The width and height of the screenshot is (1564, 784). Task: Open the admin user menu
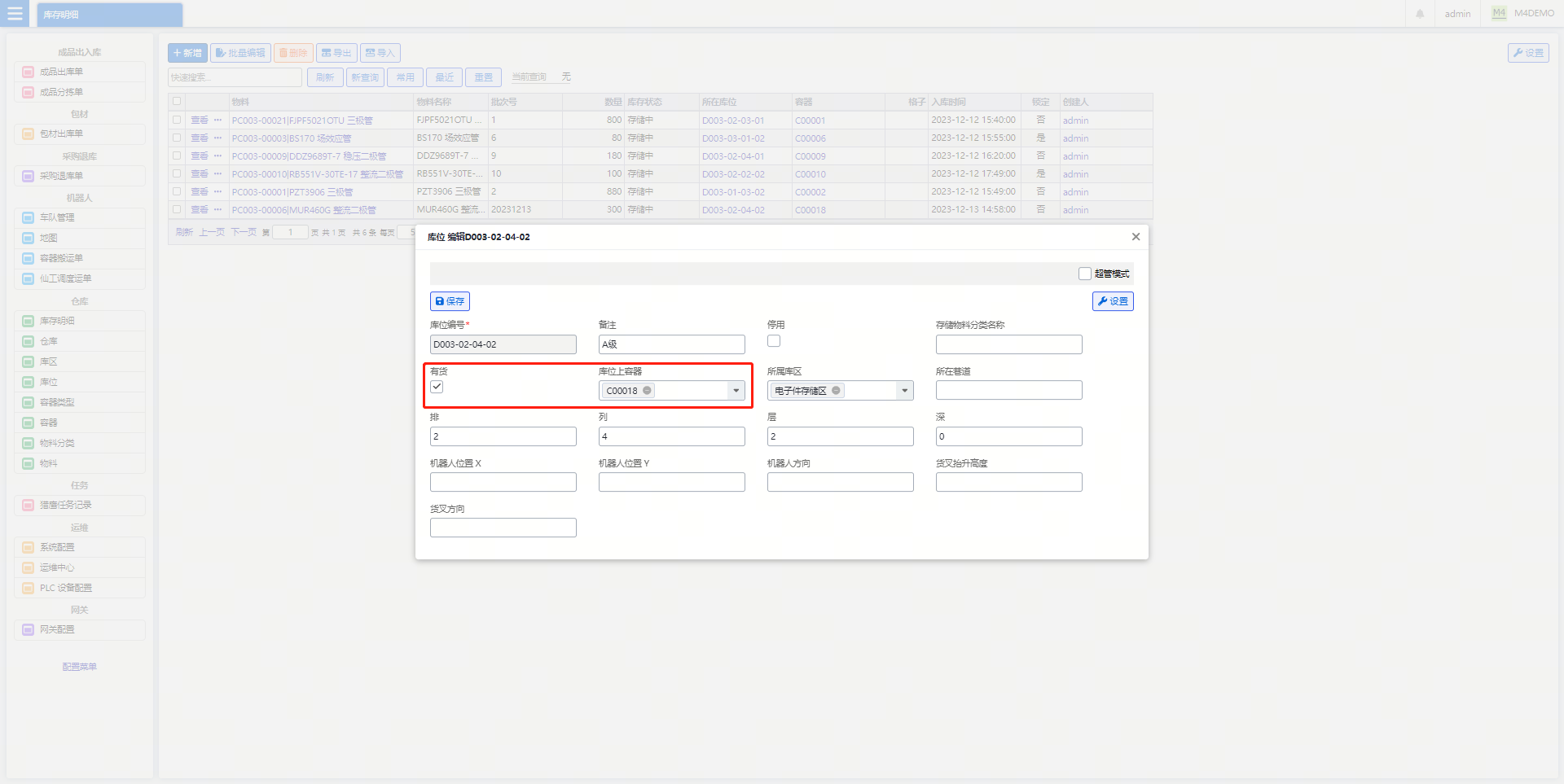(1457, 14)
